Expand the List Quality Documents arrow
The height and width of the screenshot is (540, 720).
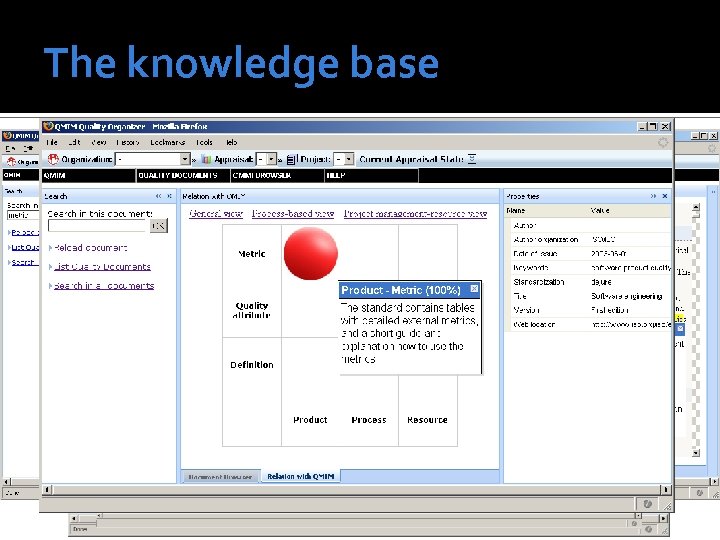[51, 267]
